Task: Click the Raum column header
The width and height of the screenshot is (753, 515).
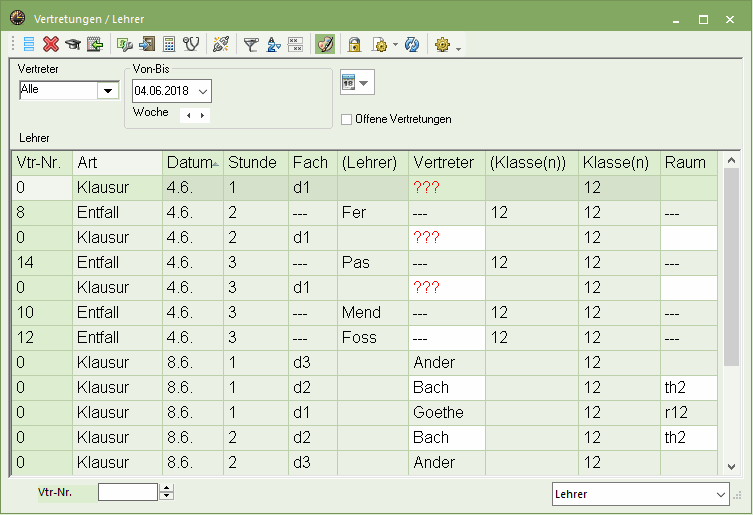Action: click(x=689, y=162)
